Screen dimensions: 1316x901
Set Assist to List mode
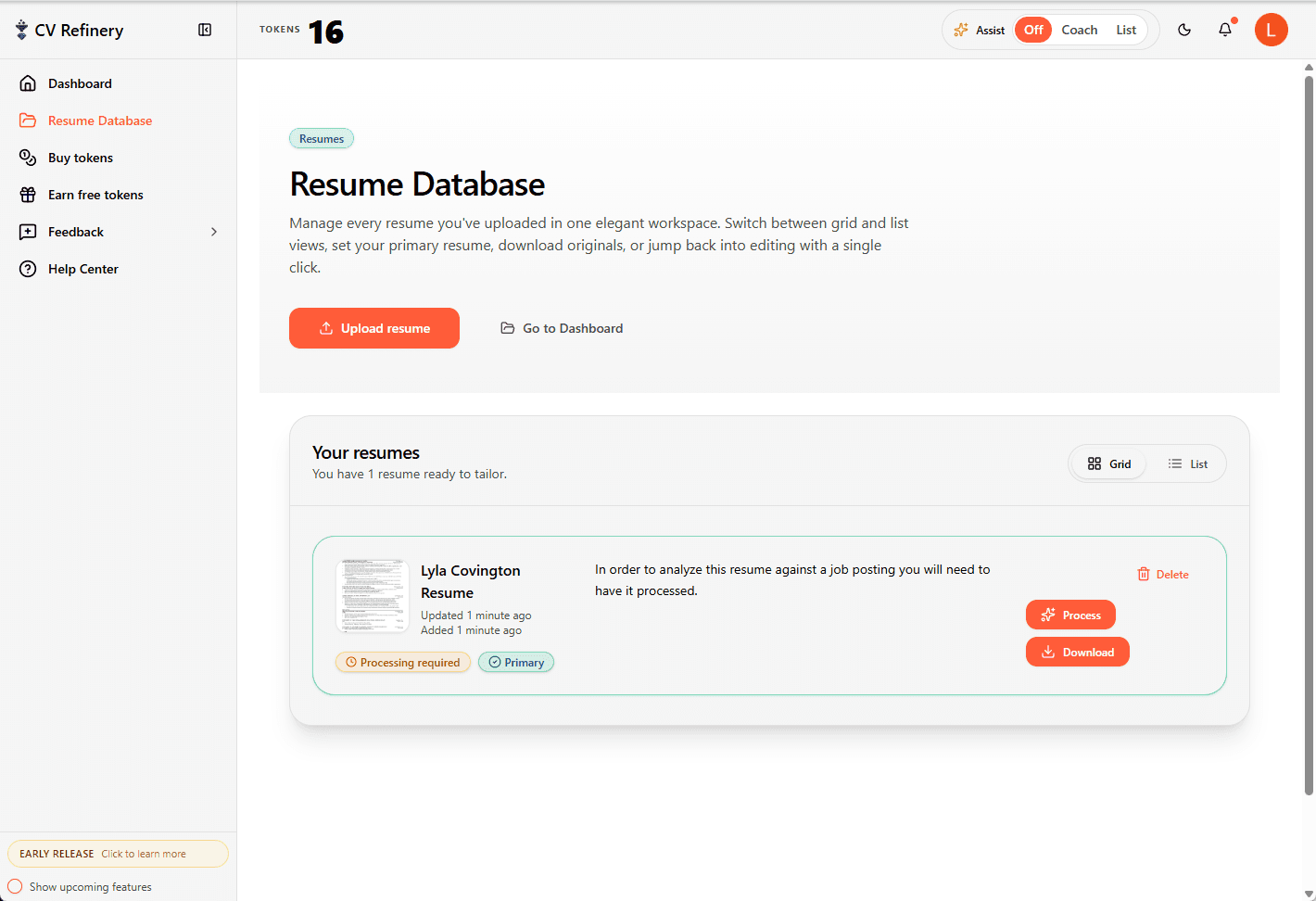1126,29
